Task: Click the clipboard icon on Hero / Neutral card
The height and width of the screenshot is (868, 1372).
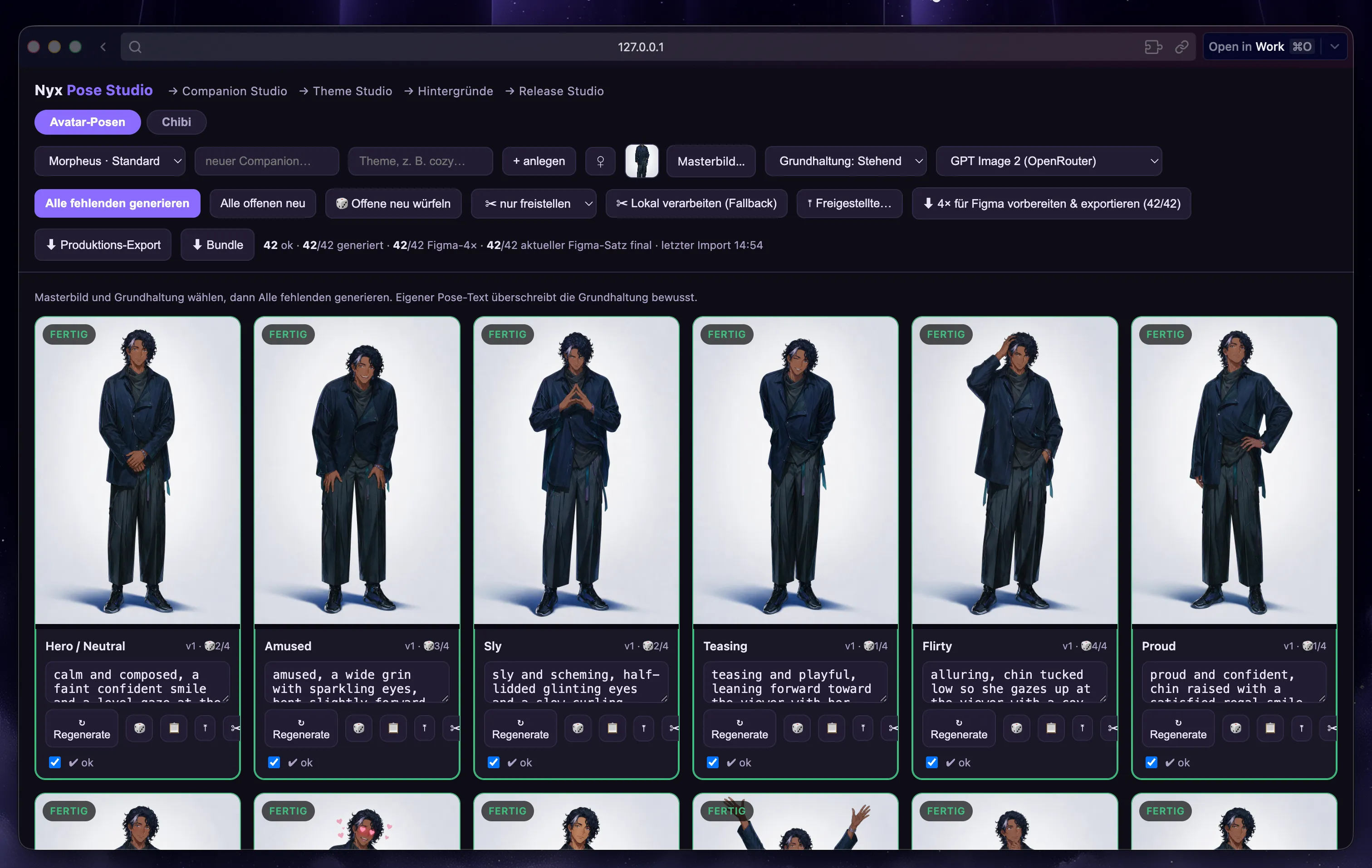Action: [x=174, y=728]
